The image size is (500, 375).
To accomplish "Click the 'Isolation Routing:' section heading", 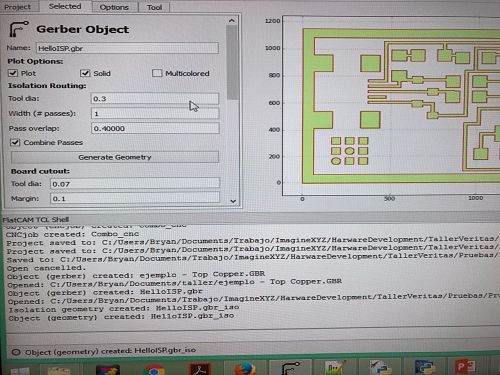I will [x=47, y=86].
